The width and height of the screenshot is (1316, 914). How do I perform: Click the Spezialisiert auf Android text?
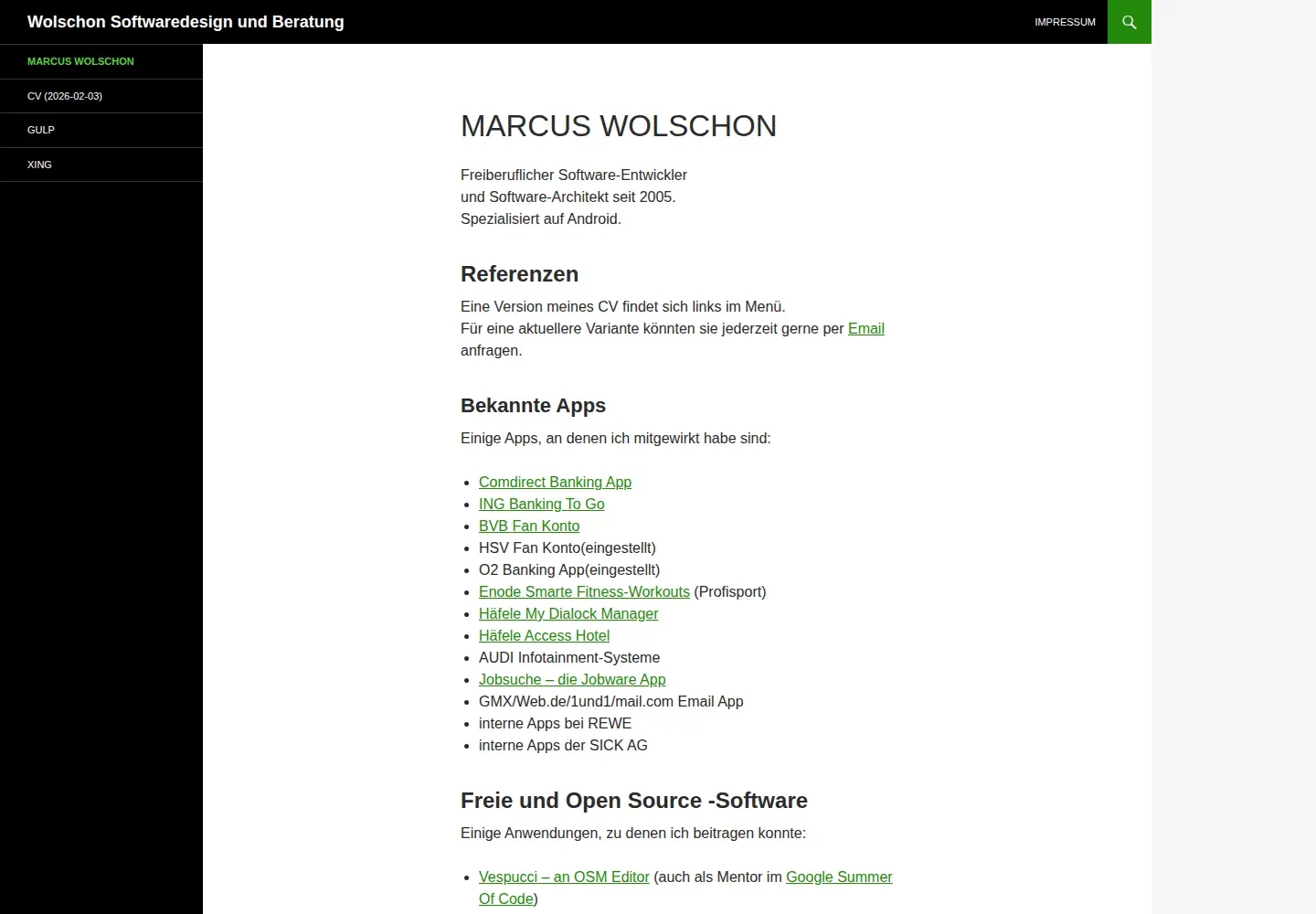(541, 218)
